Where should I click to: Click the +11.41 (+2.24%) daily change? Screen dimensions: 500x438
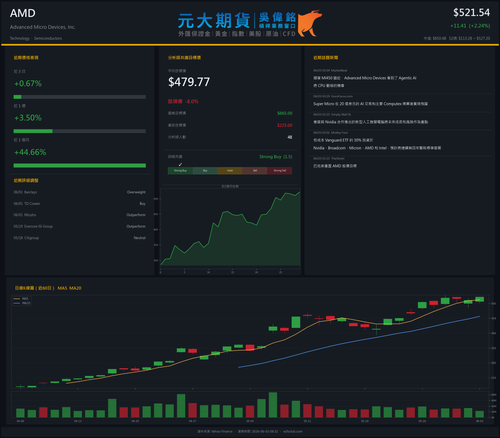tap(470, 26)
